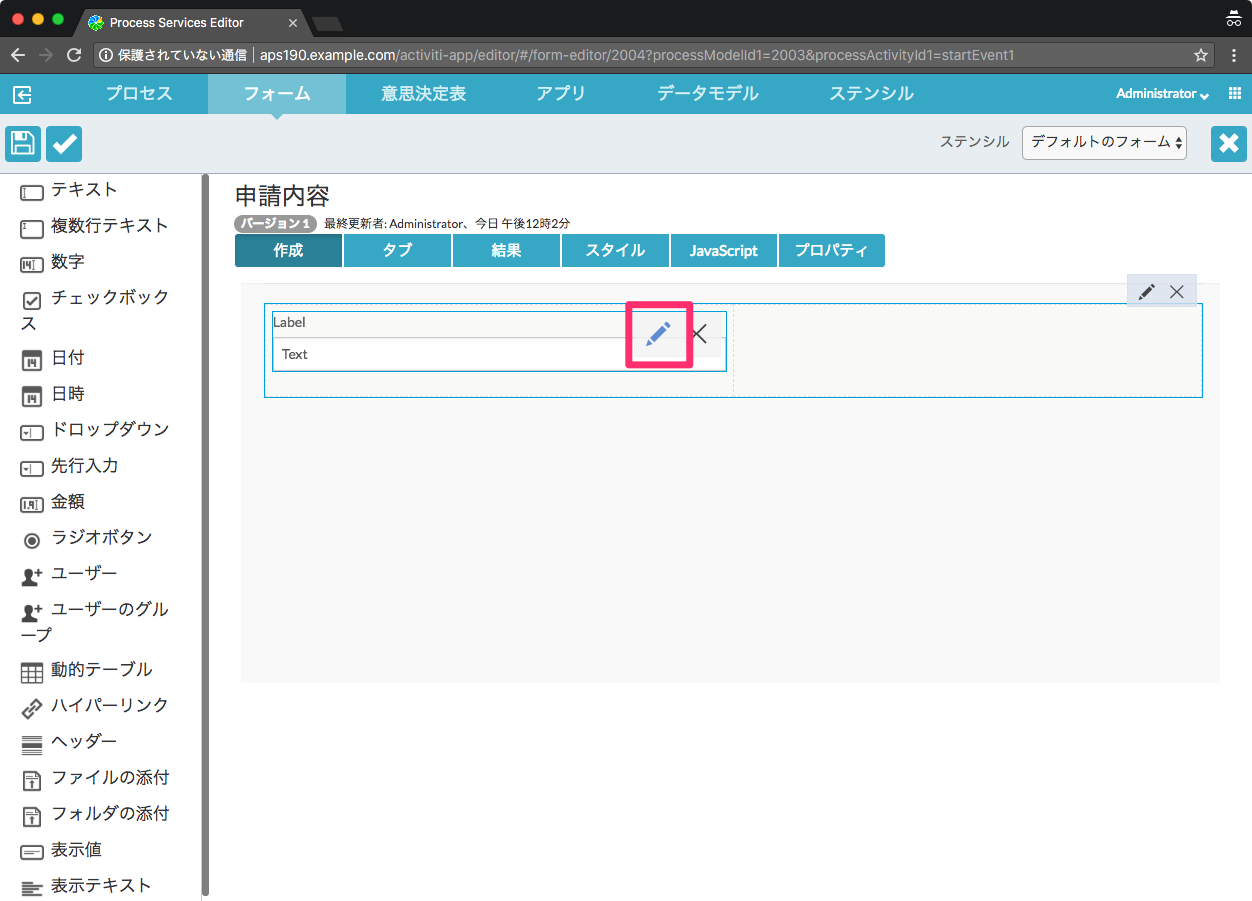Choose the 日時 datetime field icon
Screen dimensions: 1252x901
32,396
